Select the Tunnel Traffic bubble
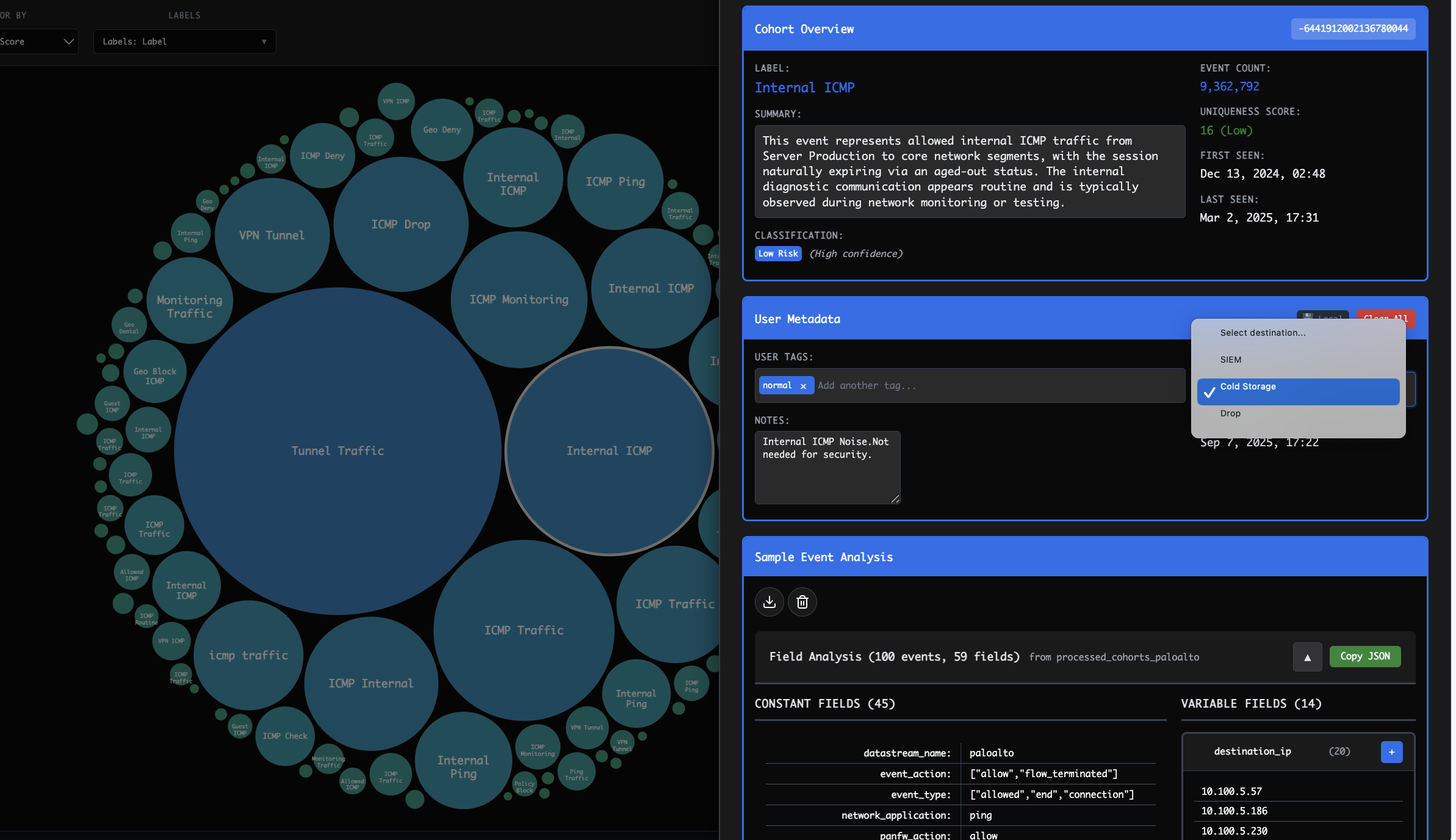 tap(337, 451)
